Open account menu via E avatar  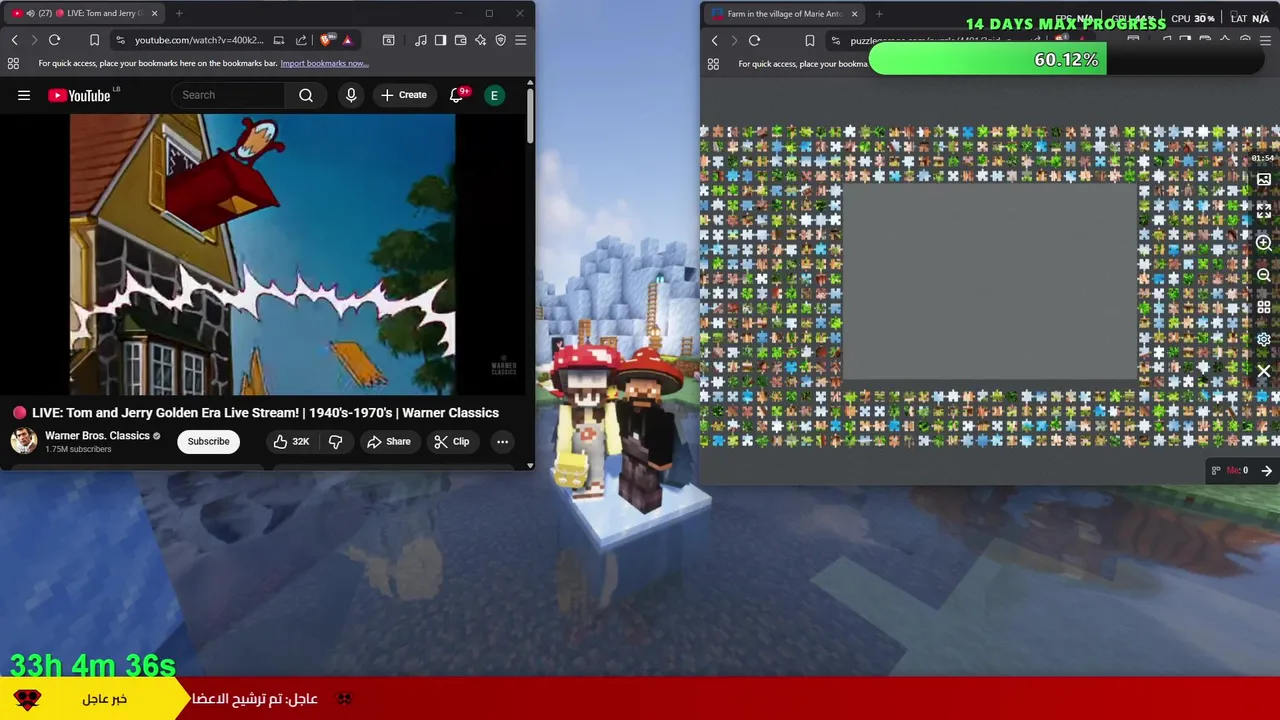pos(494,95)
